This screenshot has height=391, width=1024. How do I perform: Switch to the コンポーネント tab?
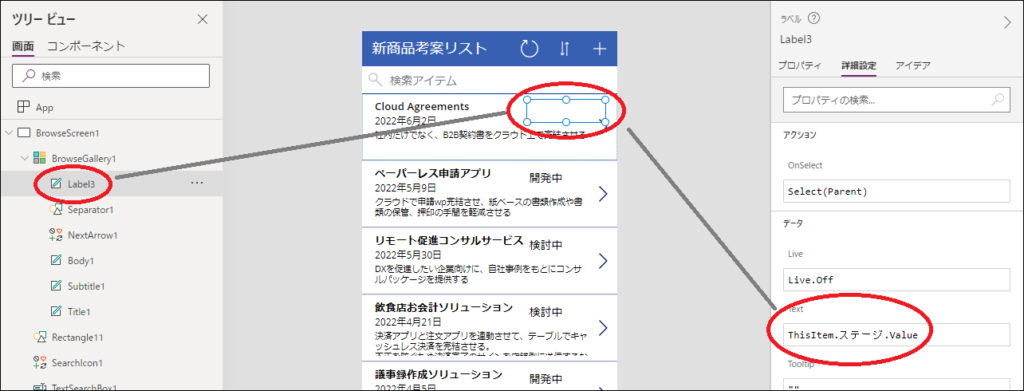(86, 46)
